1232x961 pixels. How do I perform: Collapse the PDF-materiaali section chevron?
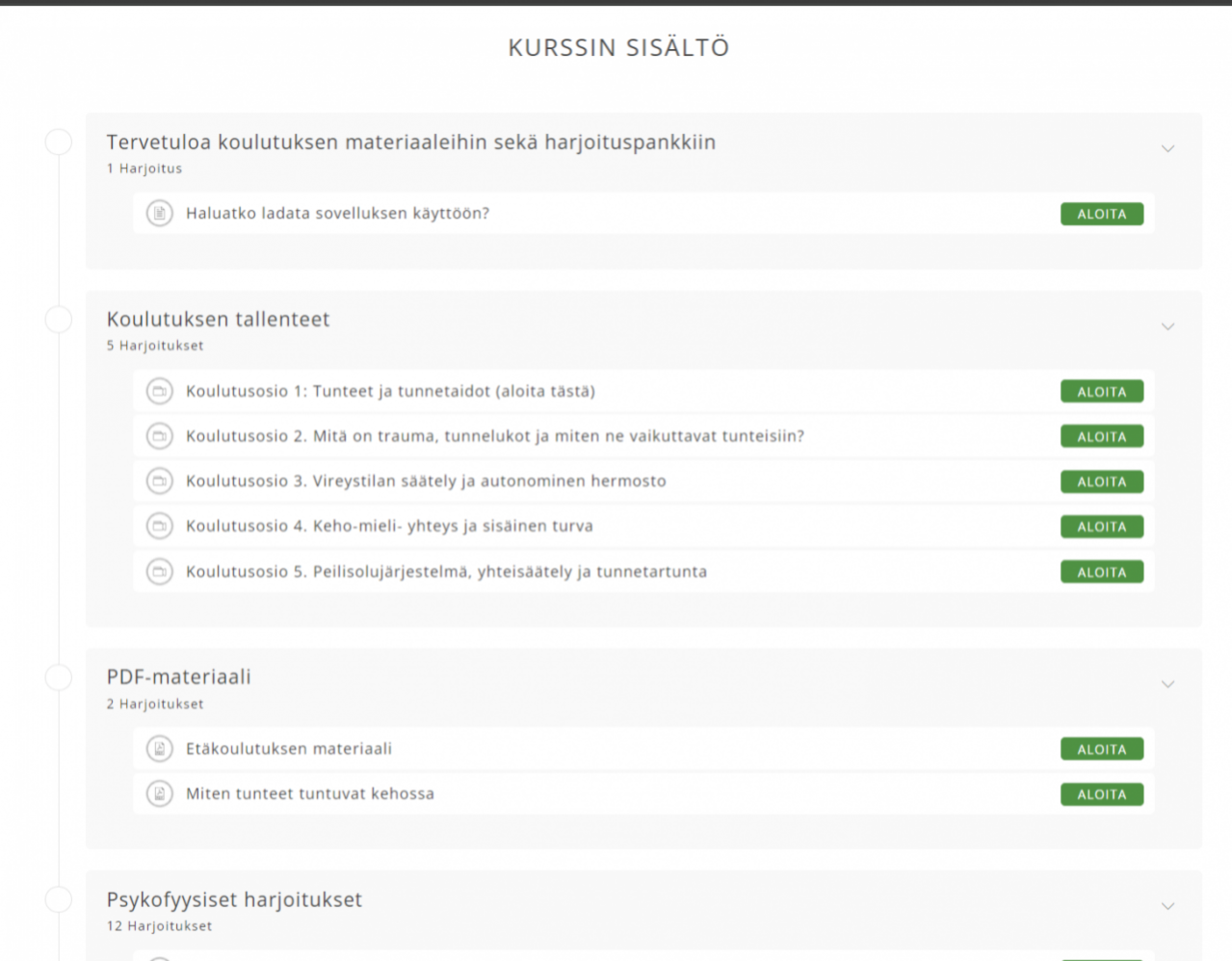[1167, 685]
